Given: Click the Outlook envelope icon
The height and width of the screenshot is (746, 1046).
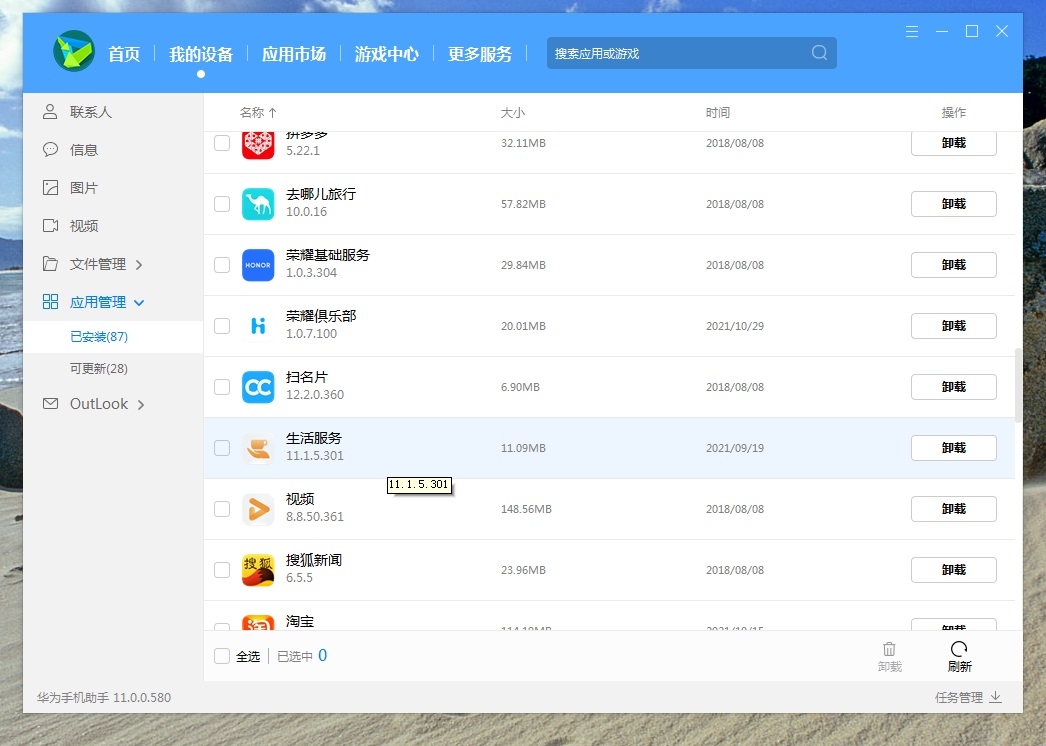Looking at the screenshot, I should 50,404.
